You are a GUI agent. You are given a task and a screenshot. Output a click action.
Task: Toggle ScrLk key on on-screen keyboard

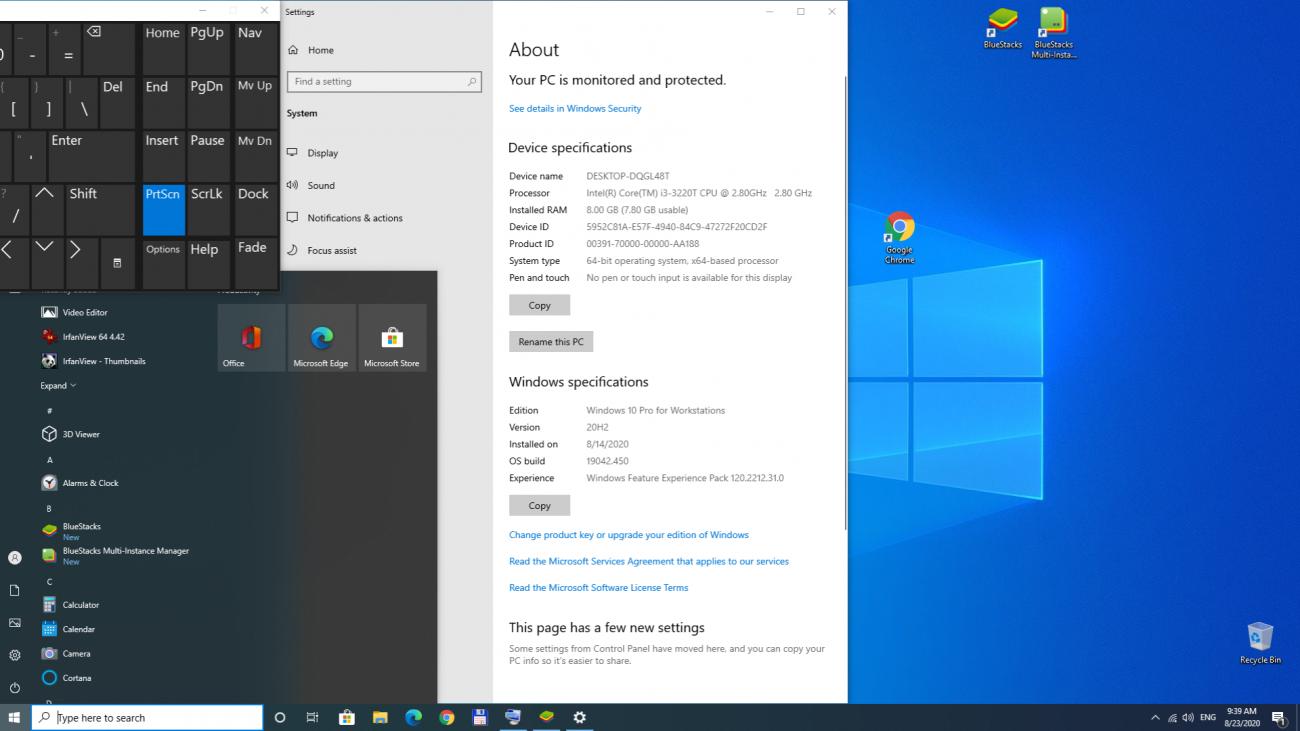click(208, 210)
